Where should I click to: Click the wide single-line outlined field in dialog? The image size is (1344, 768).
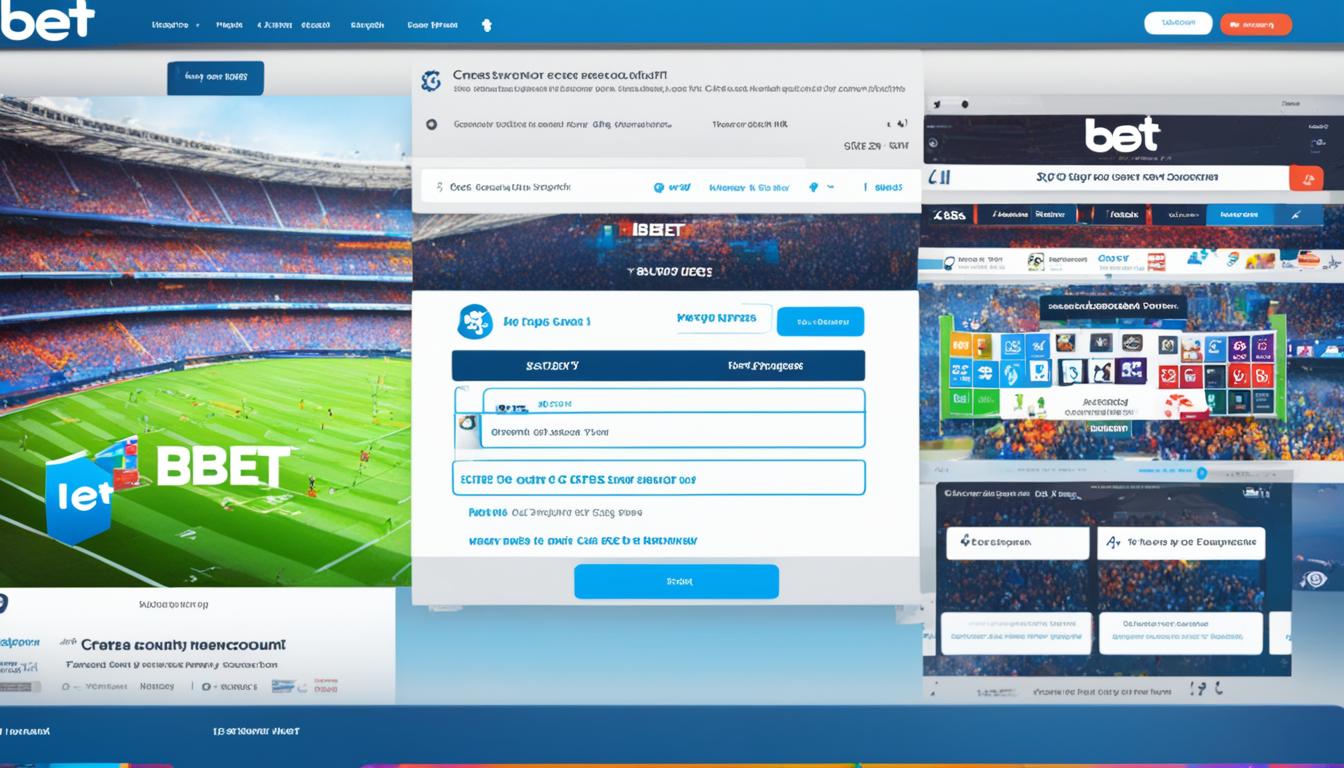(x=658, y=478)
